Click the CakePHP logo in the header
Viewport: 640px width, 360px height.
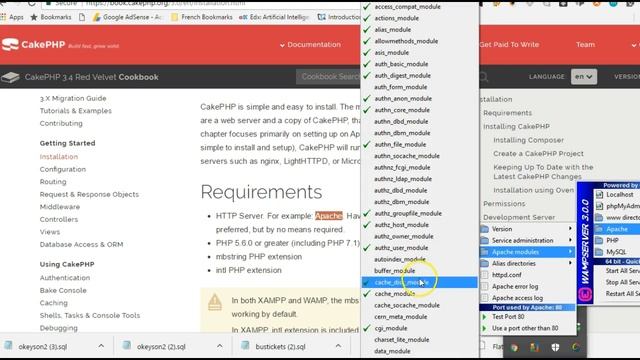(33, 44)
